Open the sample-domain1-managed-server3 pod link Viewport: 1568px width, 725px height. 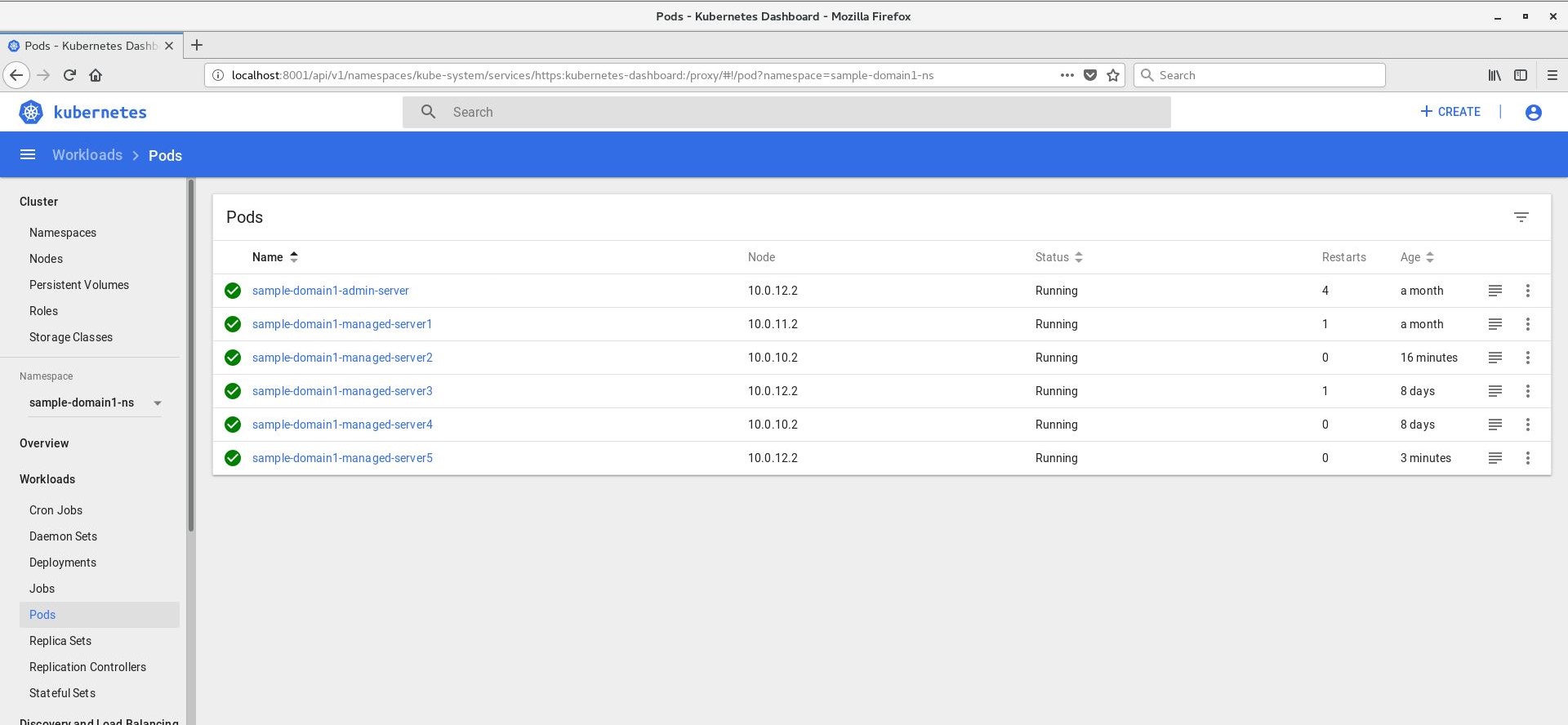(342, 391)
